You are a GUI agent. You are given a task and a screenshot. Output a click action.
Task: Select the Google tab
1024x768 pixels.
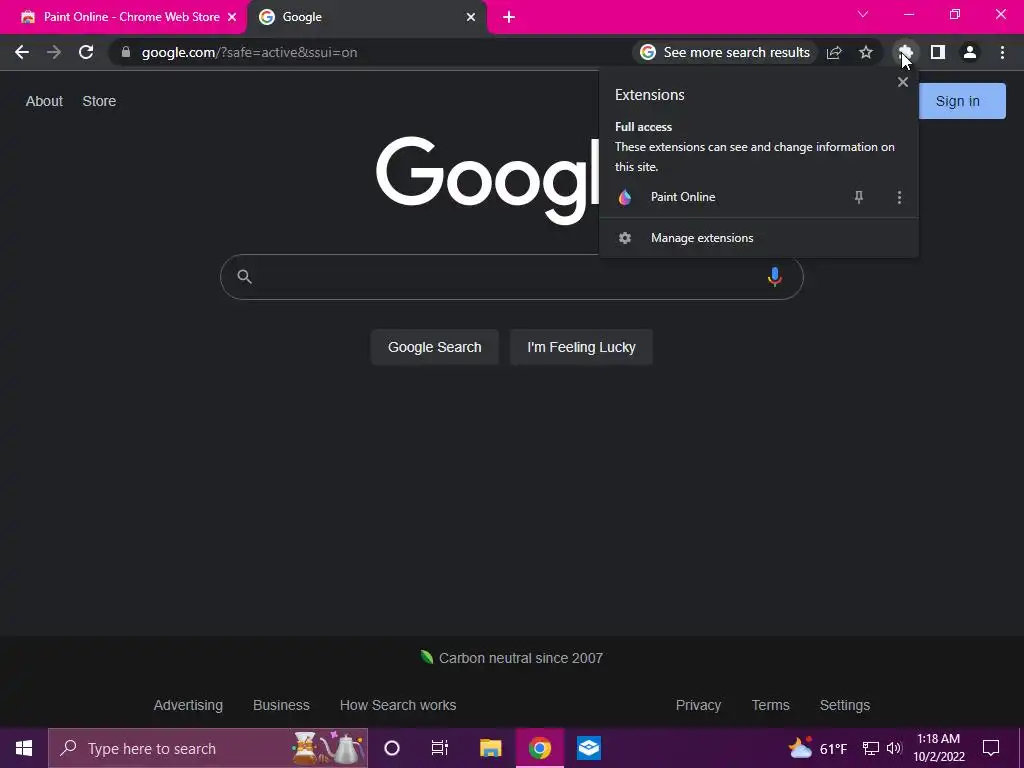(366, 17)
